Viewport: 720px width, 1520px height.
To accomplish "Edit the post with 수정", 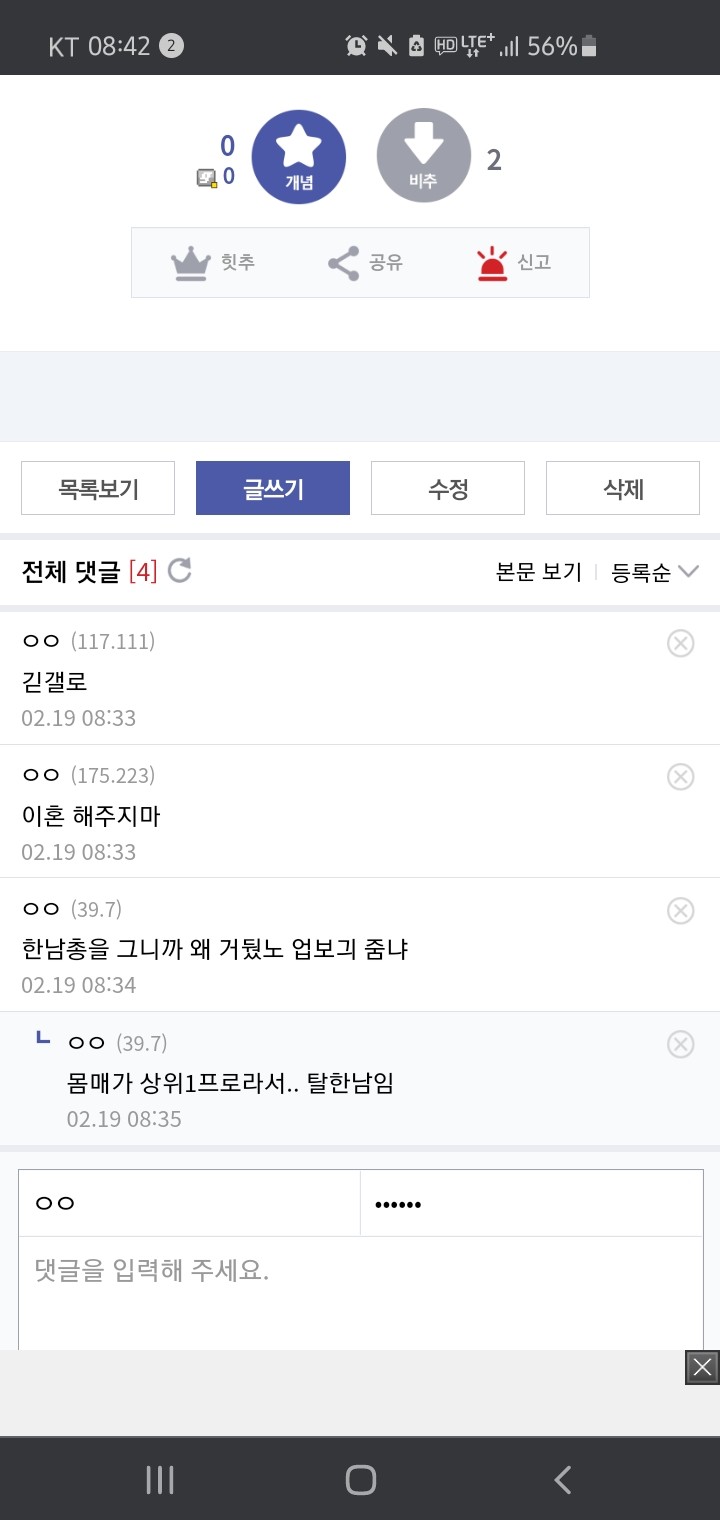I will 448,488.
